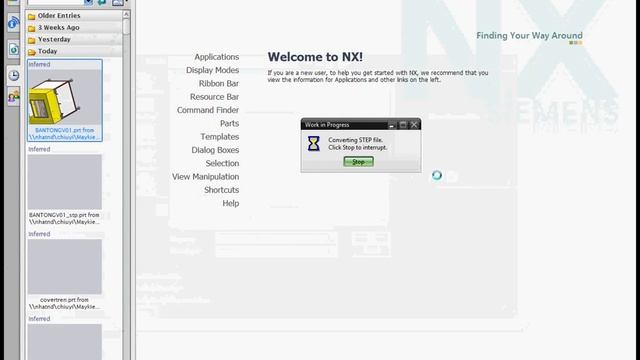Image resolution: width=640 pixels, height=360 pixels.
Task: Open the Command Finder help topic
Action: (208, 110)
